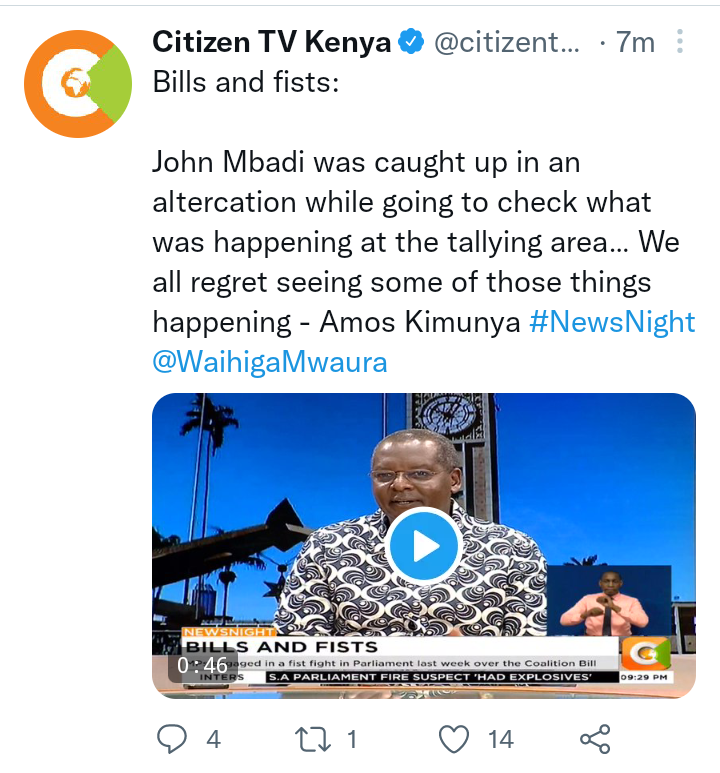Click the @citizent... handle text
This screenshot has height=773, width=720.
(x=507, y=42)
